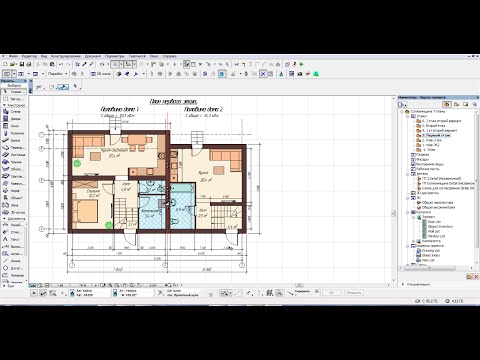Click the OK button in bottom bar
The width and height of the screenshot is (480, 360).
[x=331, y=292]
